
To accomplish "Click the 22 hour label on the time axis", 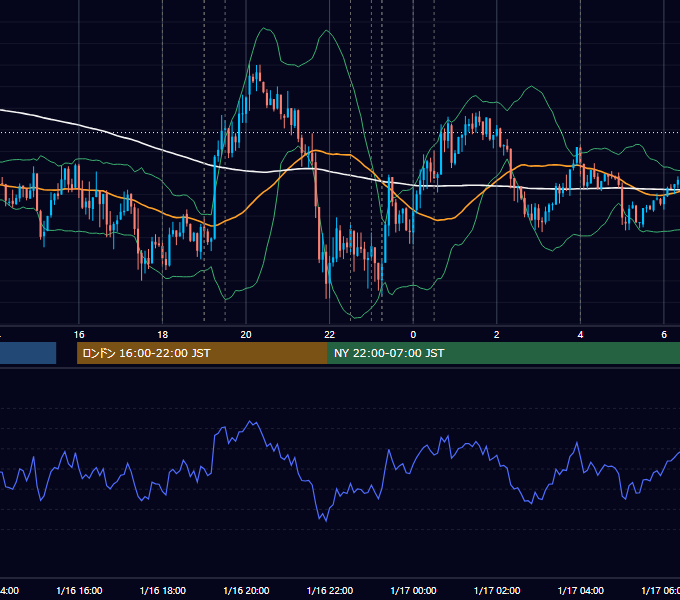I will pos(330,335).
